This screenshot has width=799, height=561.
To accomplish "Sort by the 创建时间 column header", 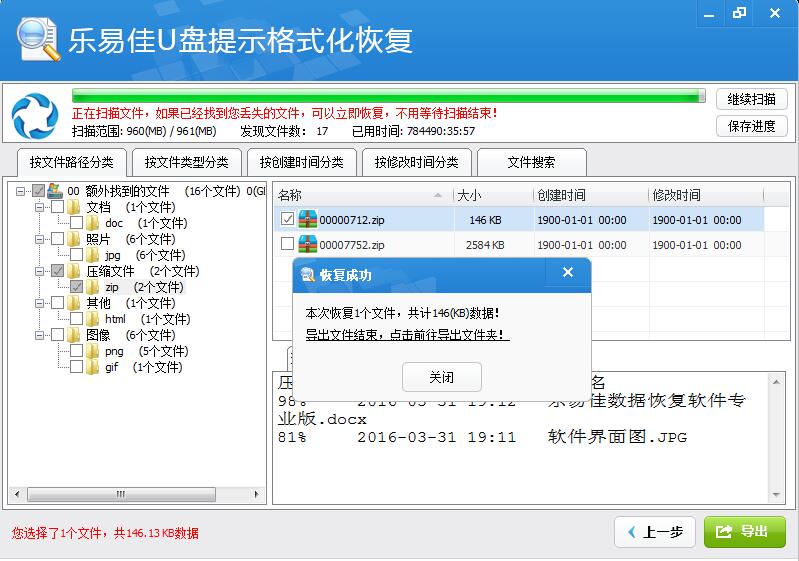I will [591, 195].
